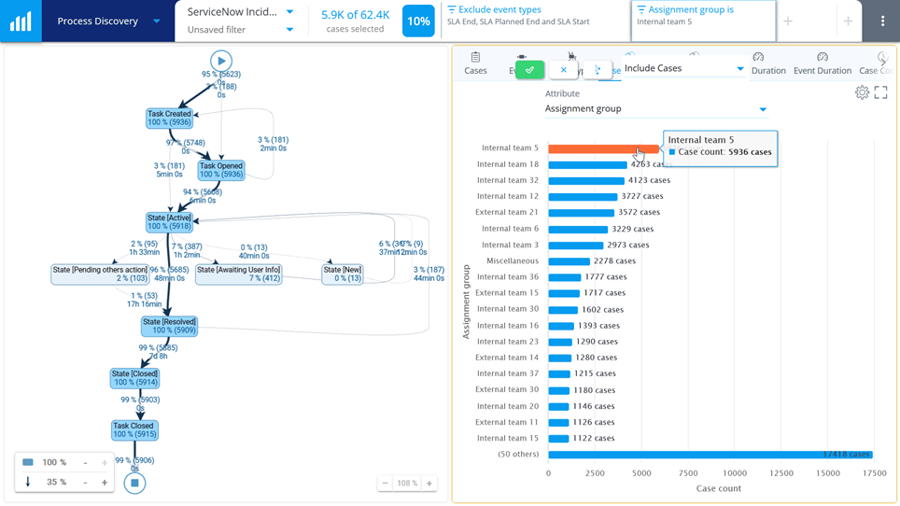Image resolution: width=900 pixels, height=506 pixels.
Task: Select the Internal team 3 bar
Action: pyautogui.click(x=576, y=246)
